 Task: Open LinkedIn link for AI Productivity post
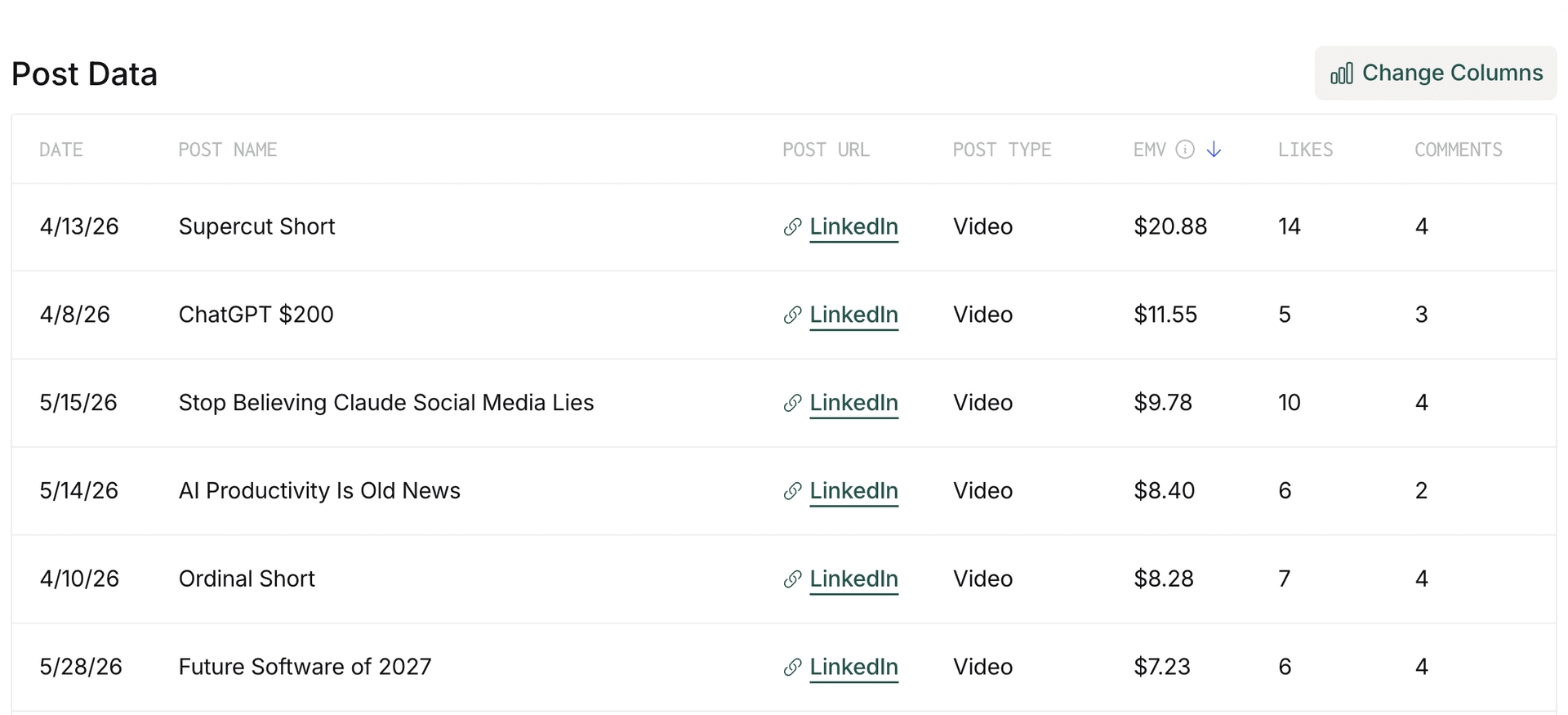click(x=853, y=491)
